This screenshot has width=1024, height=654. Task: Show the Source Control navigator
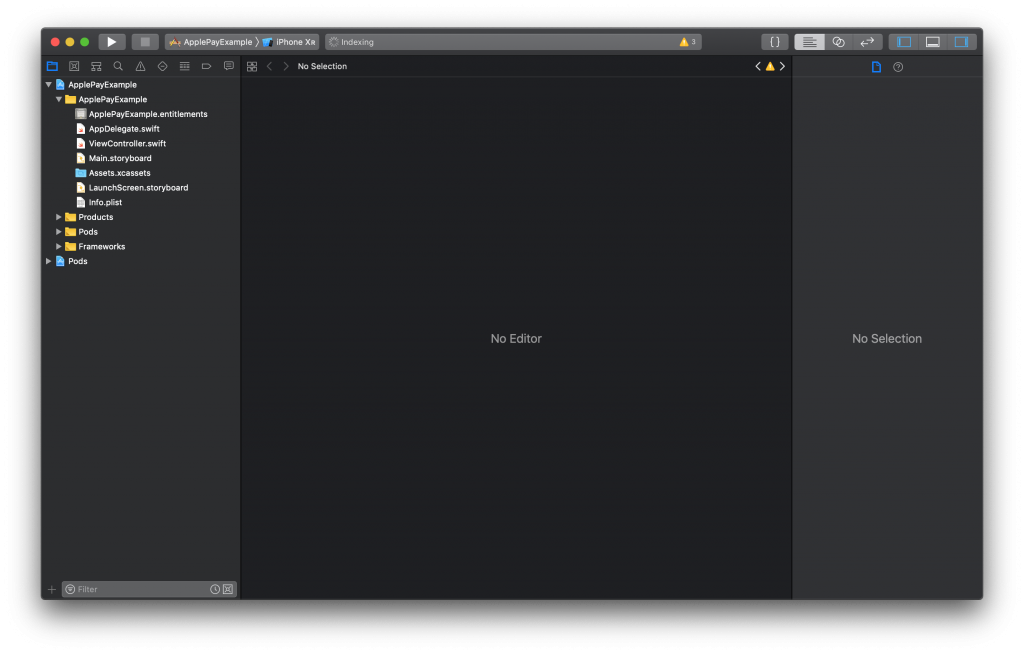click(74, 66)
